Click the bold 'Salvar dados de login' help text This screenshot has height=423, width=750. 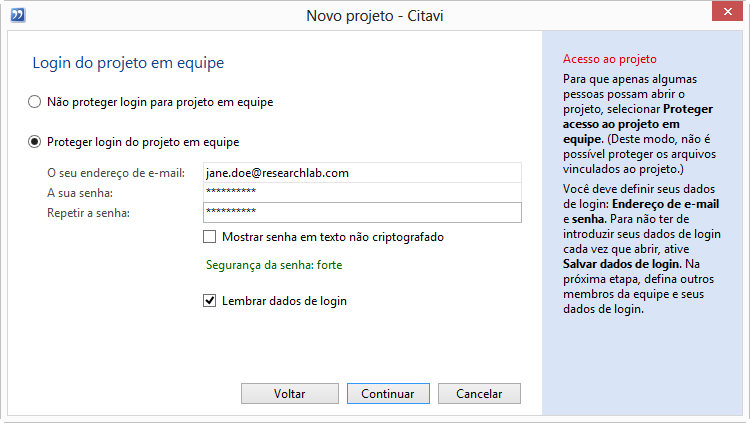pos(622,264)
